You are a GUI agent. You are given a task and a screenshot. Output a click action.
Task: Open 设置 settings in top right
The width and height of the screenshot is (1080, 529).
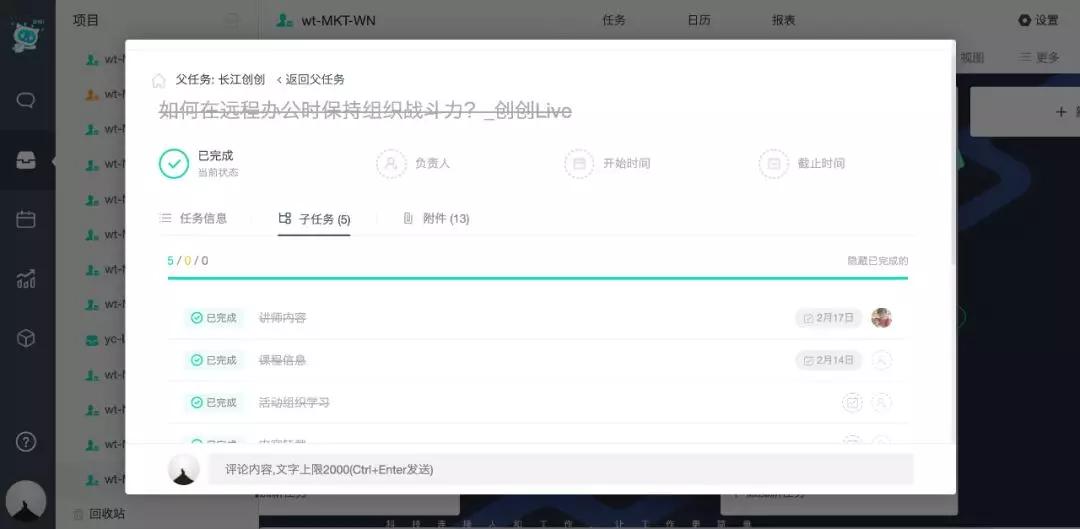(x=1038, y=20)
